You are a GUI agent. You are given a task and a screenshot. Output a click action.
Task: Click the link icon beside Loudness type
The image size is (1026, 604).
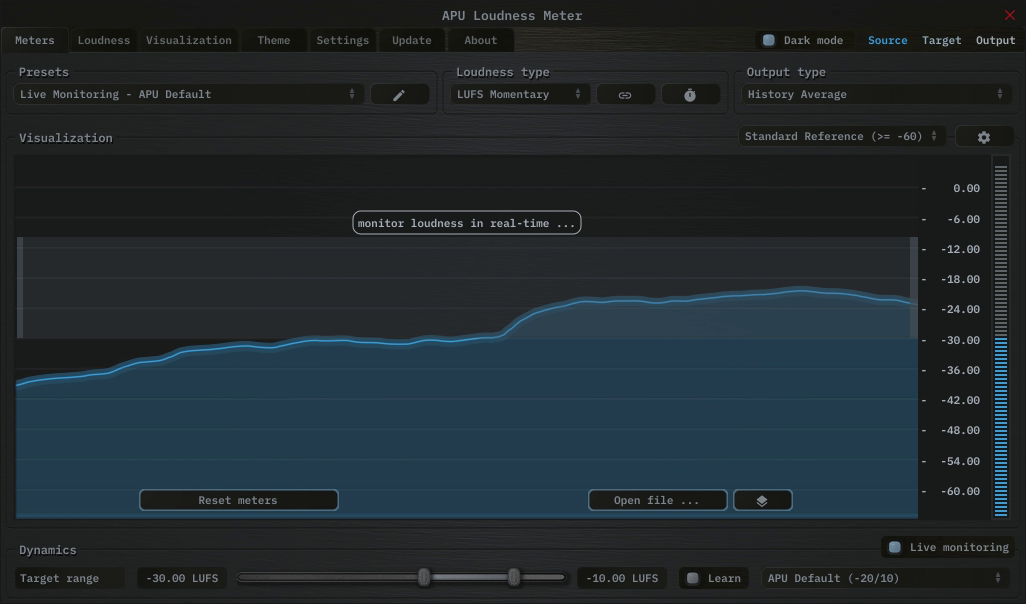coord(625,95)
